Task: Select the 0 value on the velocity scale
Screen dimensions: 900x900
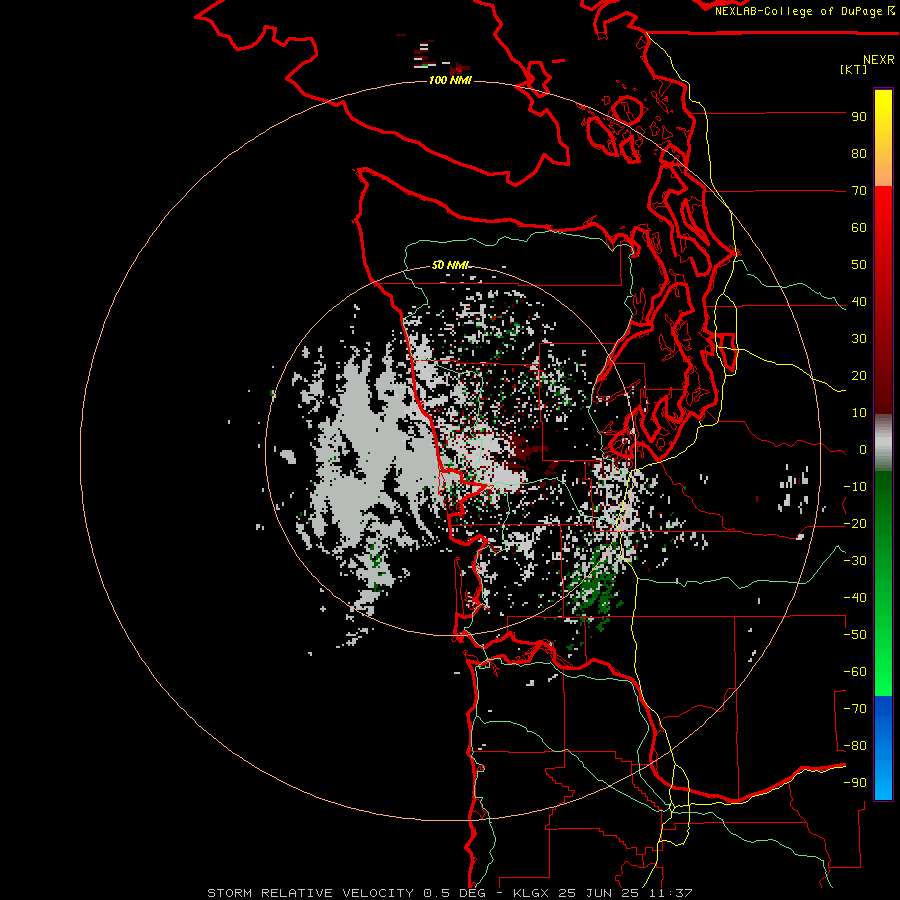Action: tap(863, 450)
